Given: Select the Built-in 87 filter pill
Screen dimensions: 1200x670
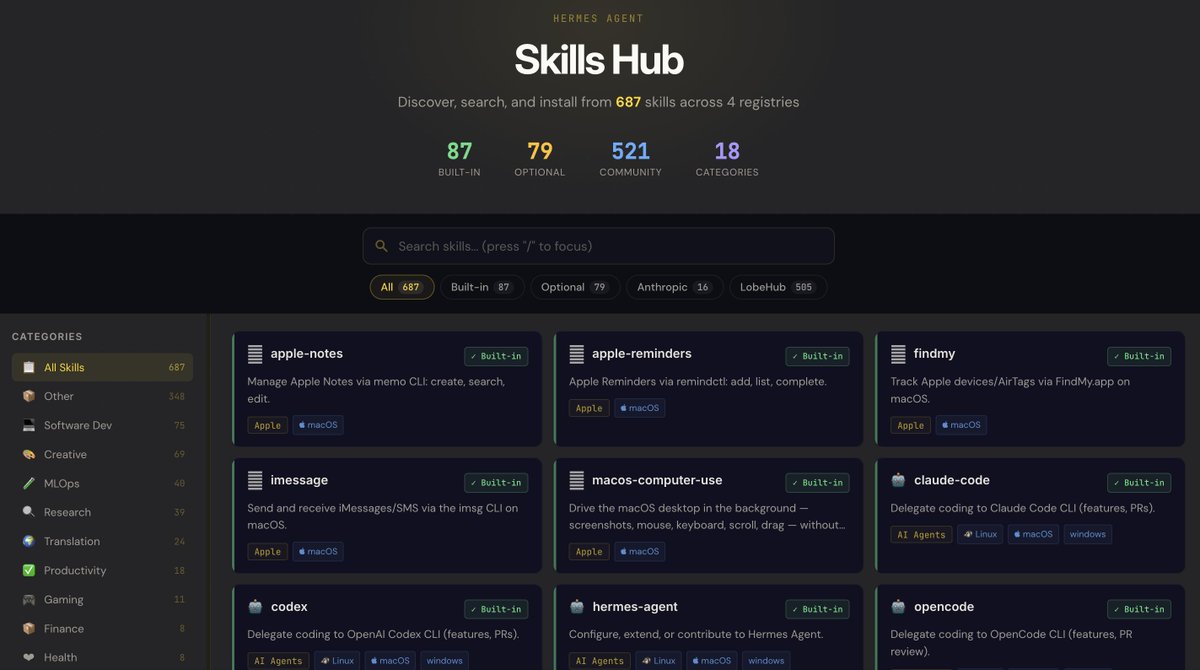Looking at the screenshot, I should (x=482, y=287).
